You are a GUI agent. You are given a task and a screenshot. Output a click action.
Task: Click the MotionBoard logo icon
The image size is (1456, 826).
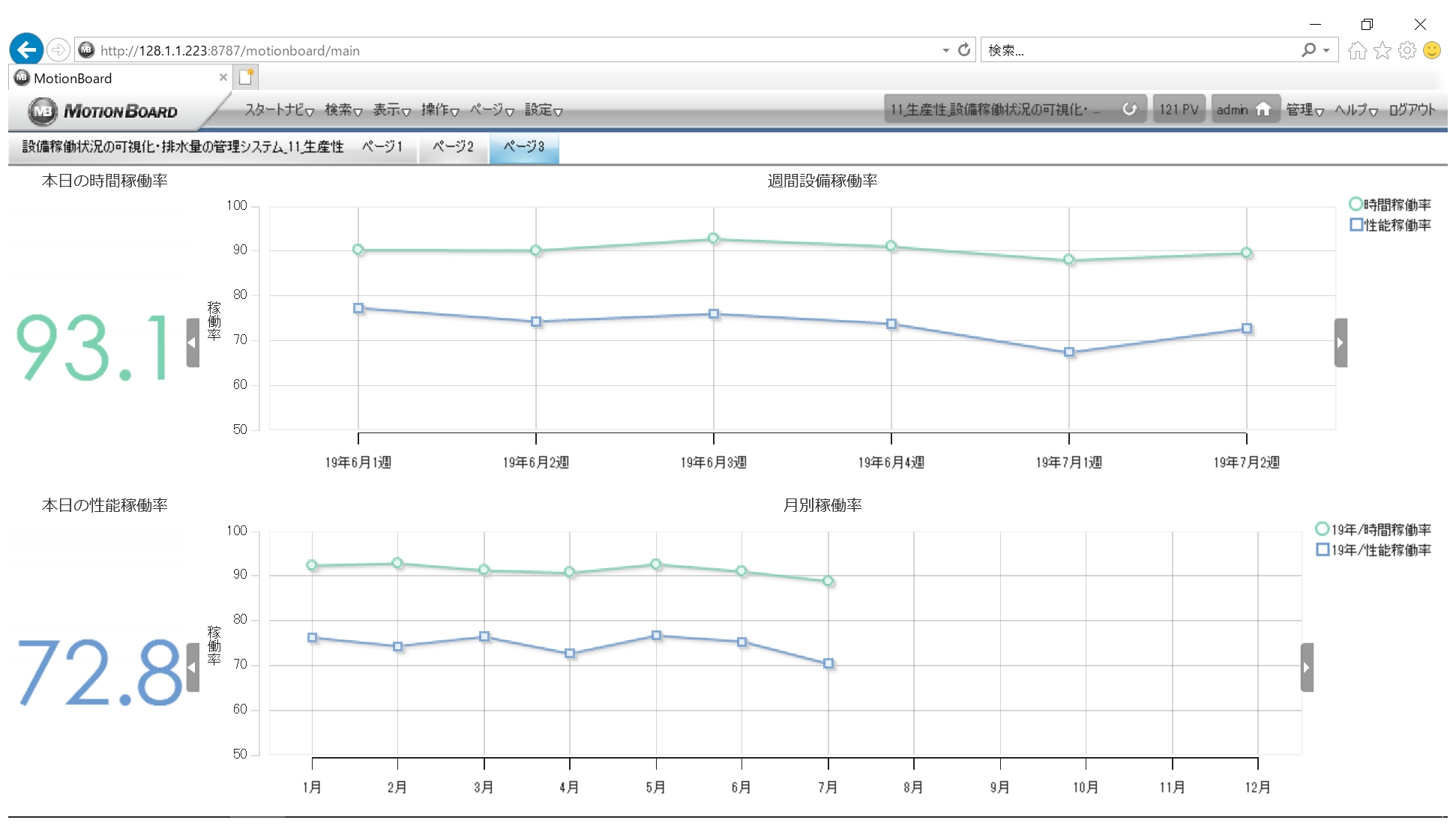[42, 111]
